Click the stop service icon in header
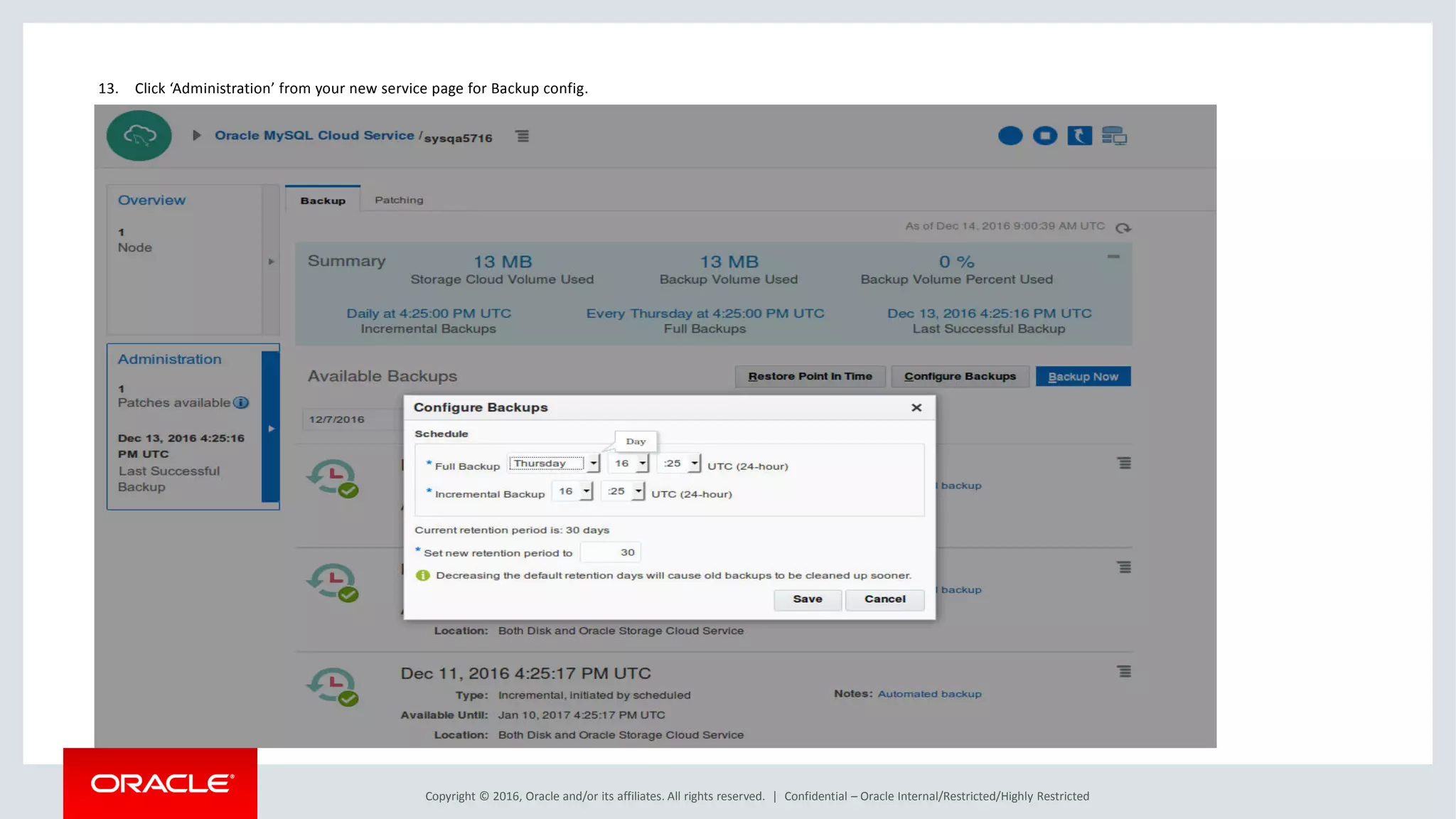The height and width of the screenshot is (819, 1456). pos(1045,135)
